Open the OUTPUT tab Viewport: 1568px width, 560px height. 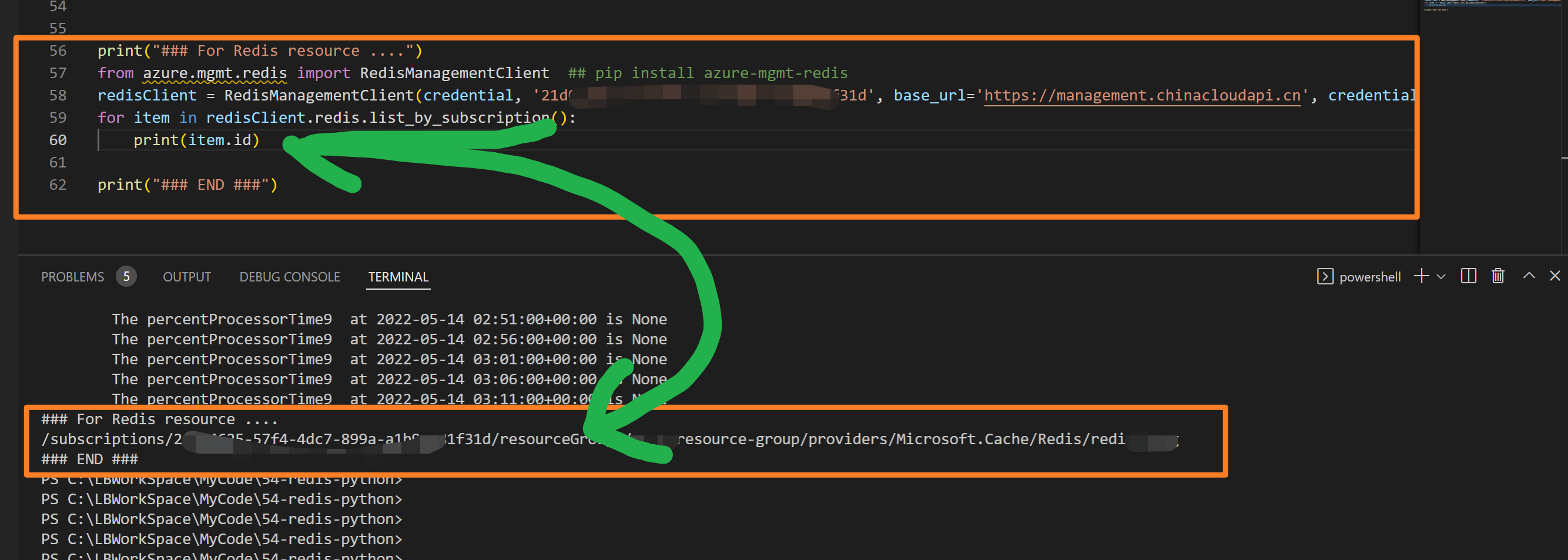click(x=186, y=277)
